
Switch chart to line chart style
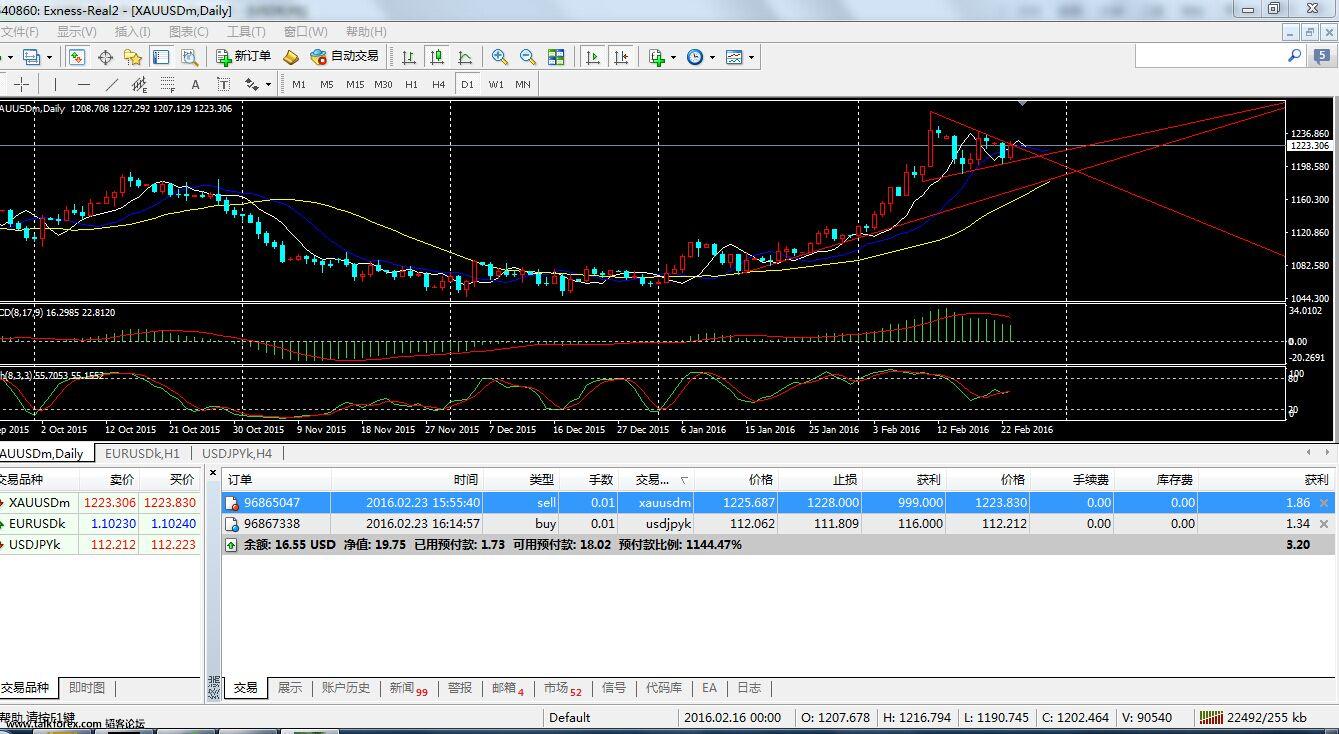tap(464, 57)
